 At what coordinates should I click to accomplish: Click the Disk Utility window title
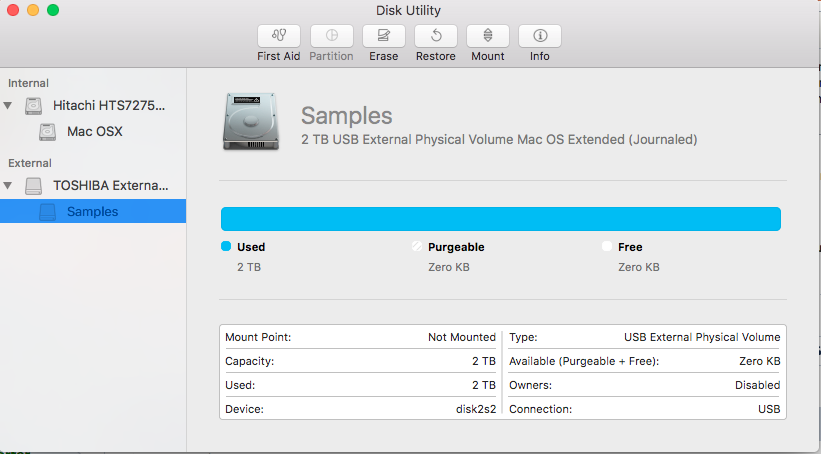(x=408, y=10)
